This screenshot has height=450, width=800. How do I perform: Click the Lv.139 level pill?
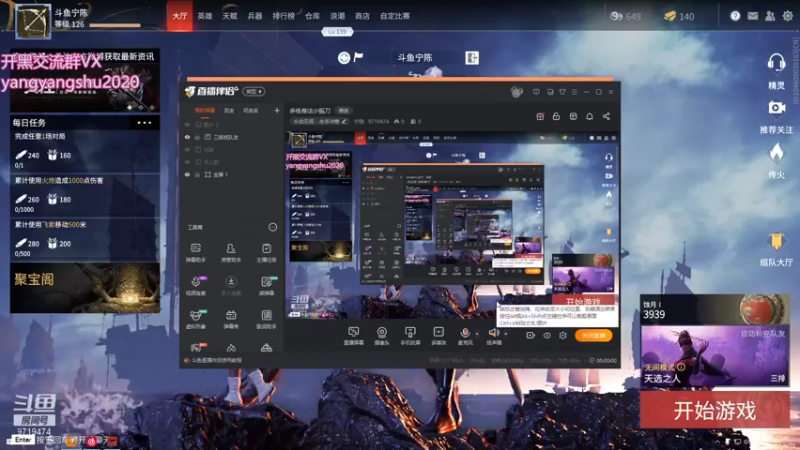pos(337,32)
